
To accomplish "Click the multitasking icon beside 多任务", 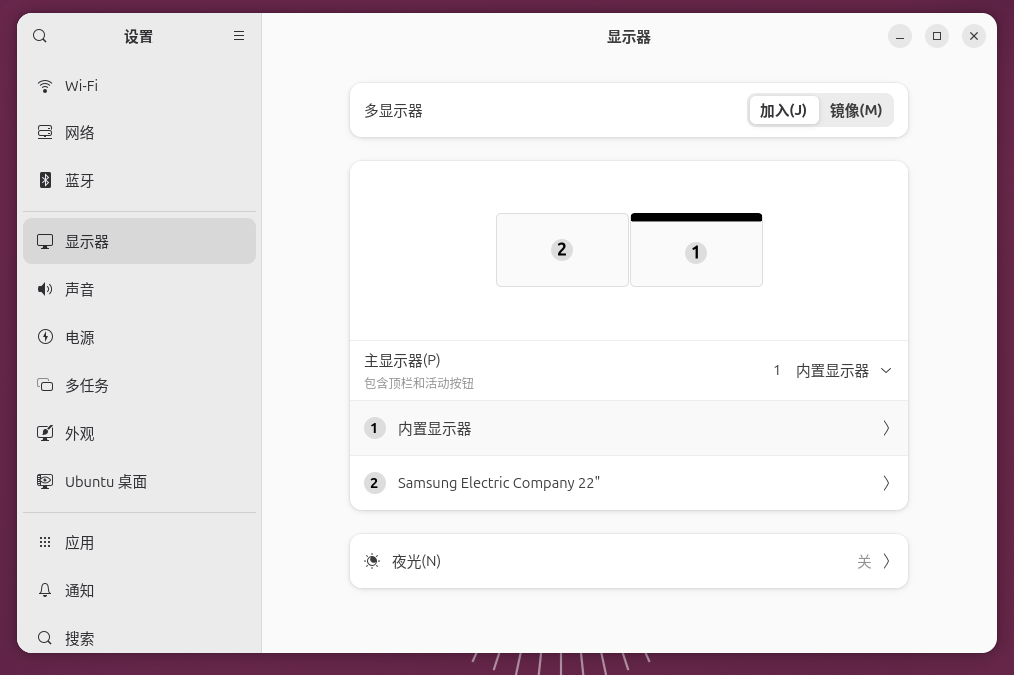I will (45, 385).
